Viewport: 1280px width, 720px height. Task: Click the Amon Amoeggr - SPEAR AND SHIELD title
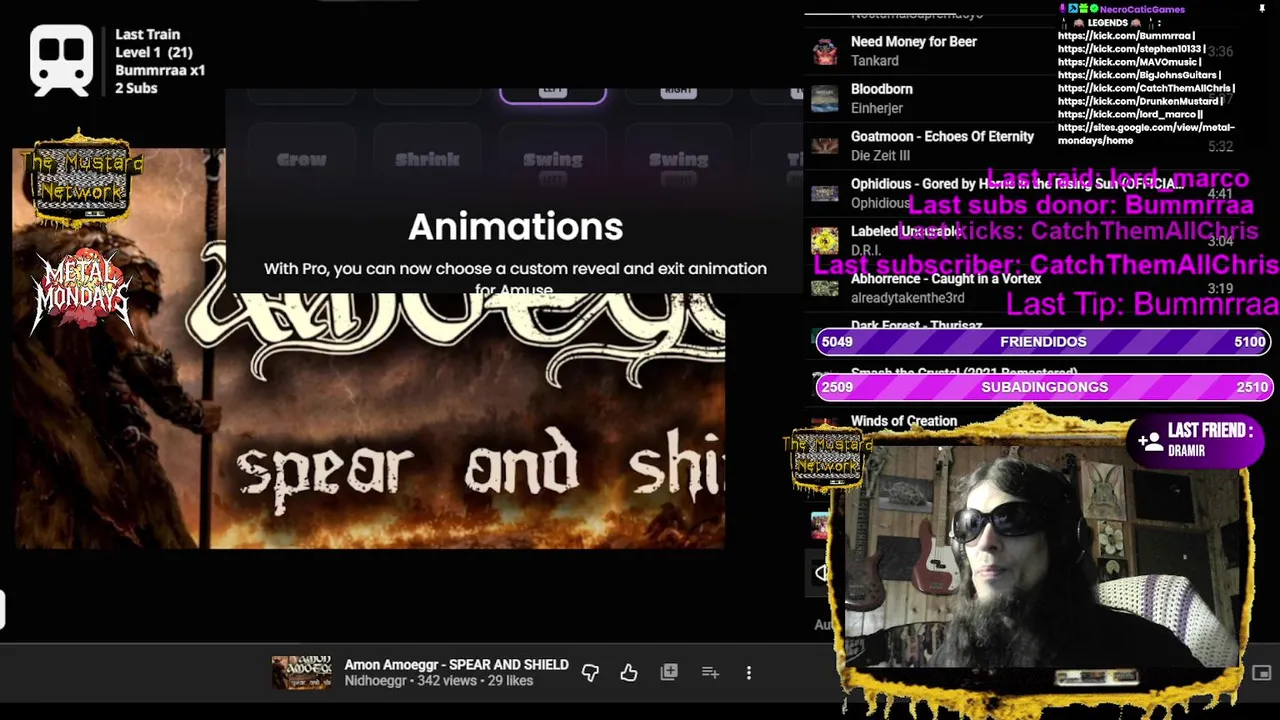point(456,665)
